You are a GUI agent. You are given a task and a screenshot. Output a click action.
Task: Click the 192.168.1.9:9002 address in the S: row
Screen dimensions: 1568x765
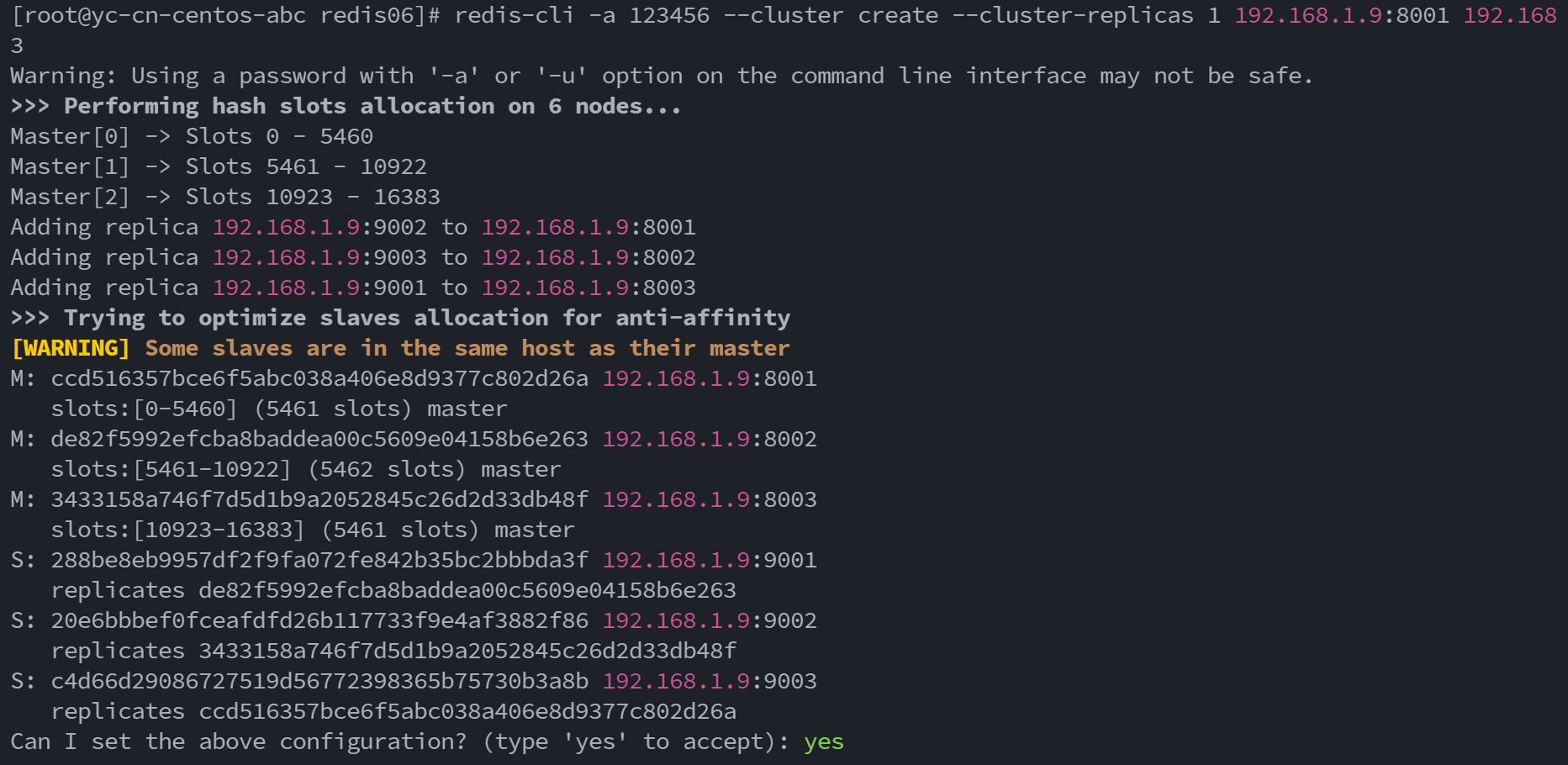click(x=710, y=621)
